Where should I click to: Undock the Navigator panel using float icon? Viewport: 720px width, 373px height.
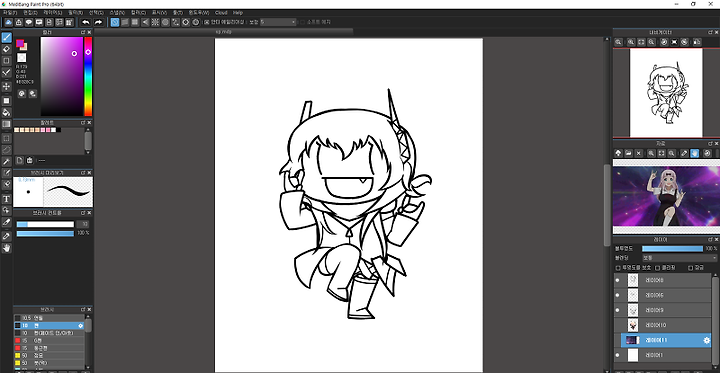click(x=710, y=32)
